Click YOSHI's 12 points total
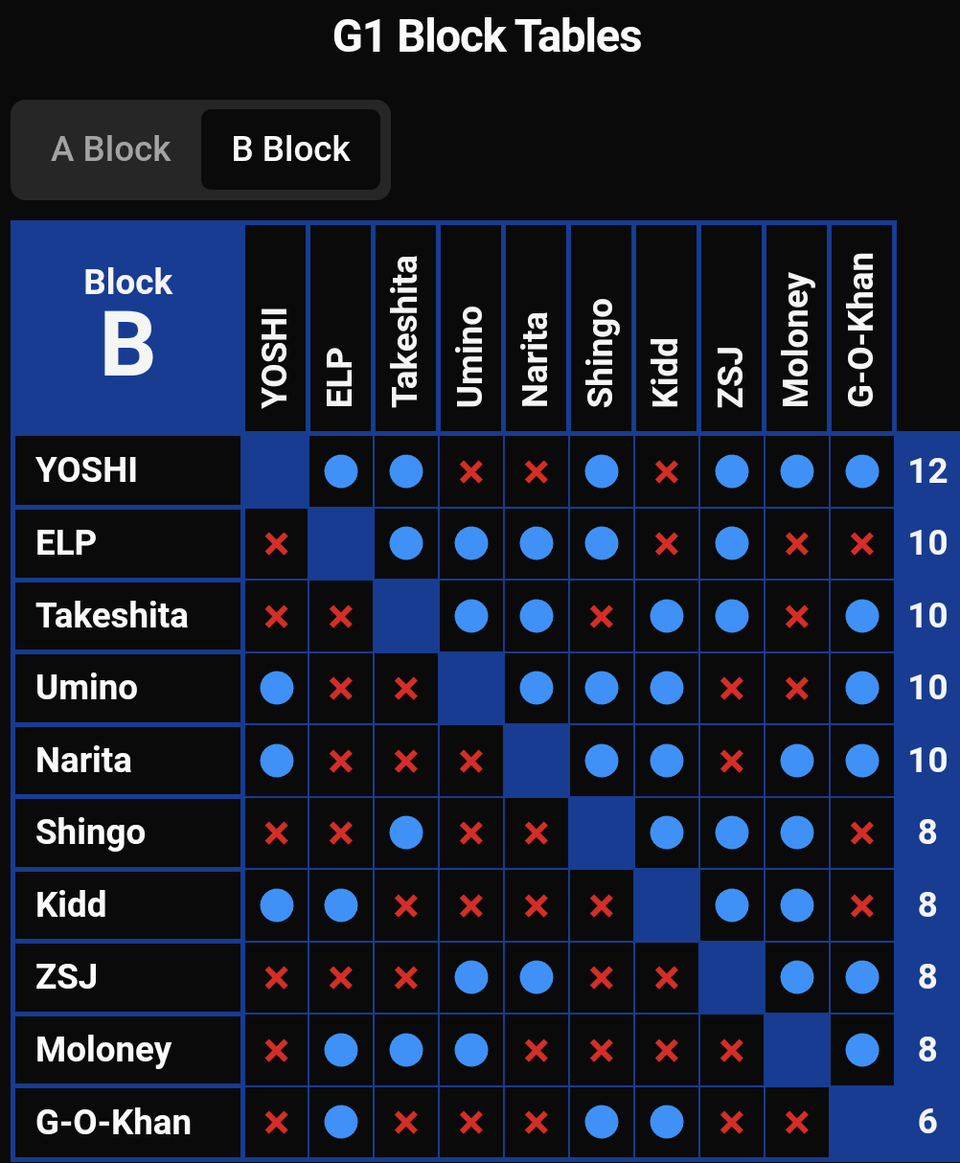 (x=927, y=471)
